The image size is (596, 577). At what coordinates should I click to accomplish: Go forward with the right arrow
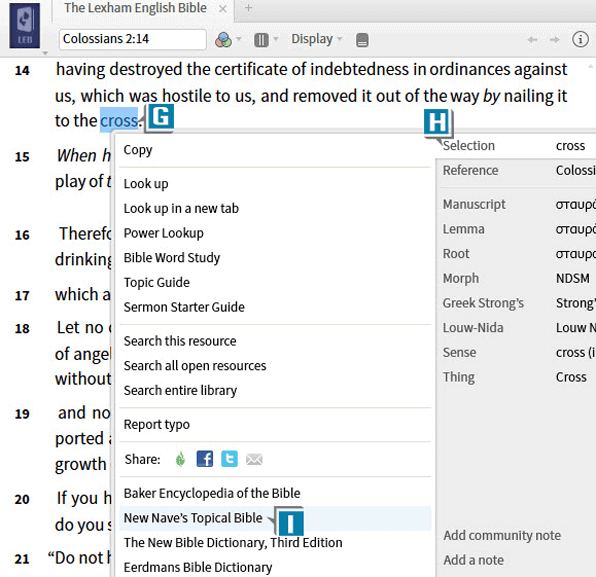[x=555, y=40]
